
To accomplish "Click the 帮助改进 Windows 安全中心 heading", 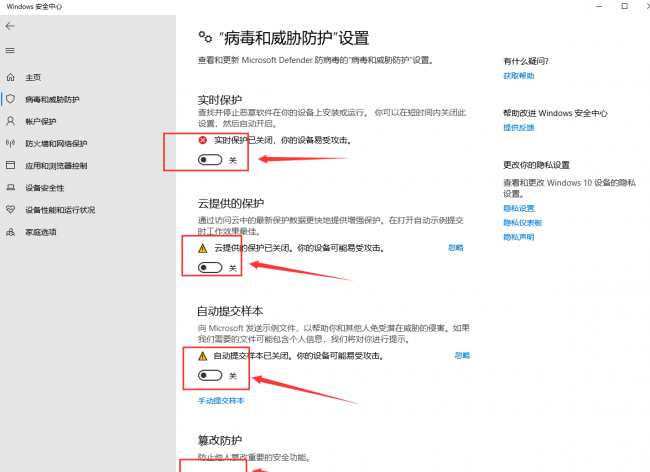I will (x=555, y=113).
